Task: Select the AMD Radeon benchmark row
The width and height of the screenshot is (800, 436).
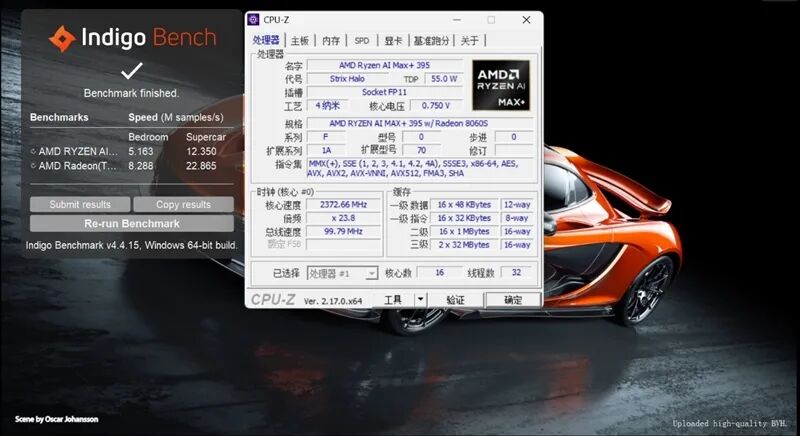Action: pos(132,166)
